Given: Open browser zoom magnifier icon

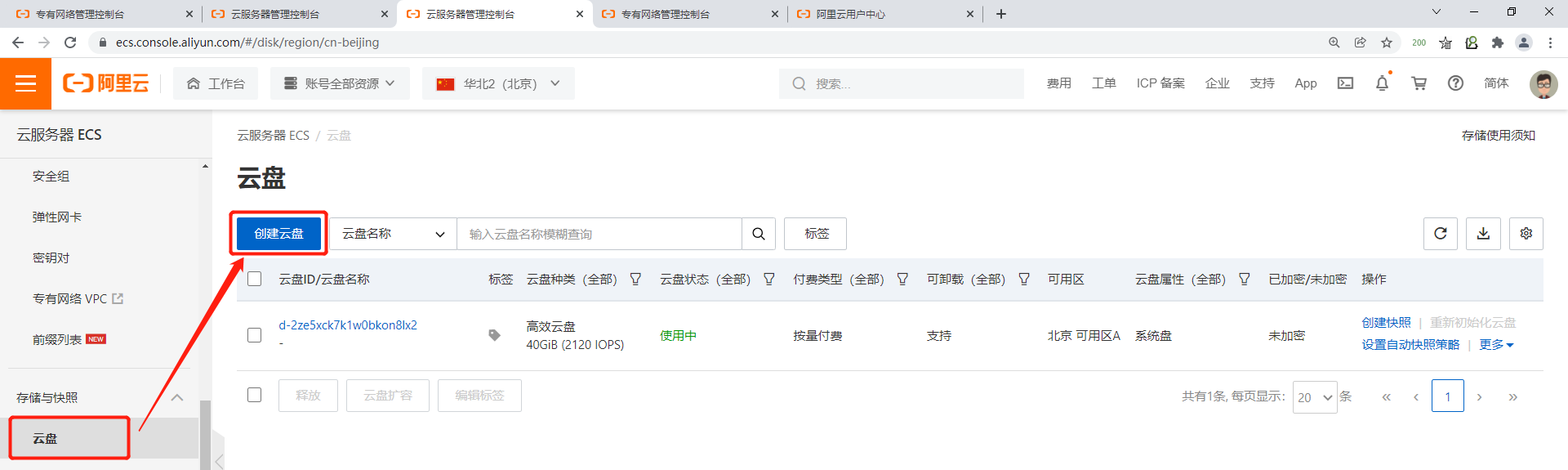Looking at the screenshot, I should (x=1334, y=43).
